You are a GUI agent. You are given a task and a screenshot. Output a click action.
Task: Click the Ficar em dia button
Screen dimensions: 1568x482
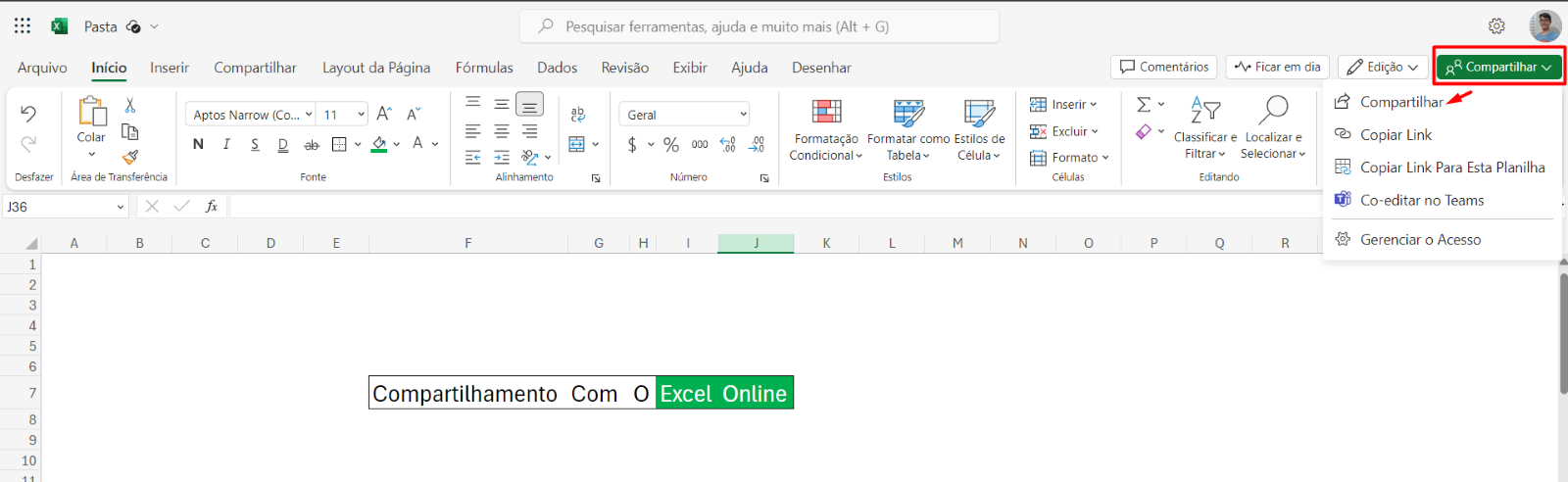[1278, 67]
